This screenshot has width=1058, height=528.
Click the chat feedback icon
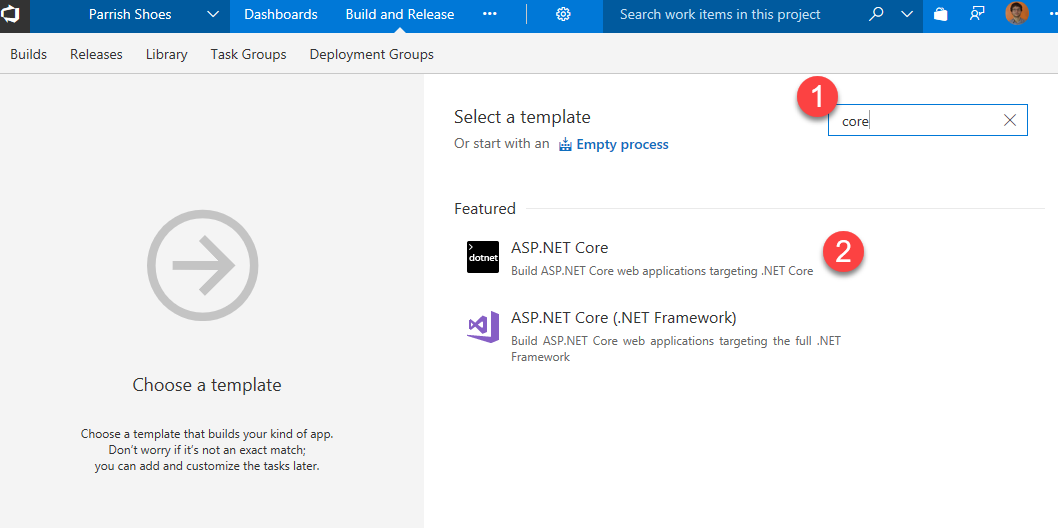(977, 15)
